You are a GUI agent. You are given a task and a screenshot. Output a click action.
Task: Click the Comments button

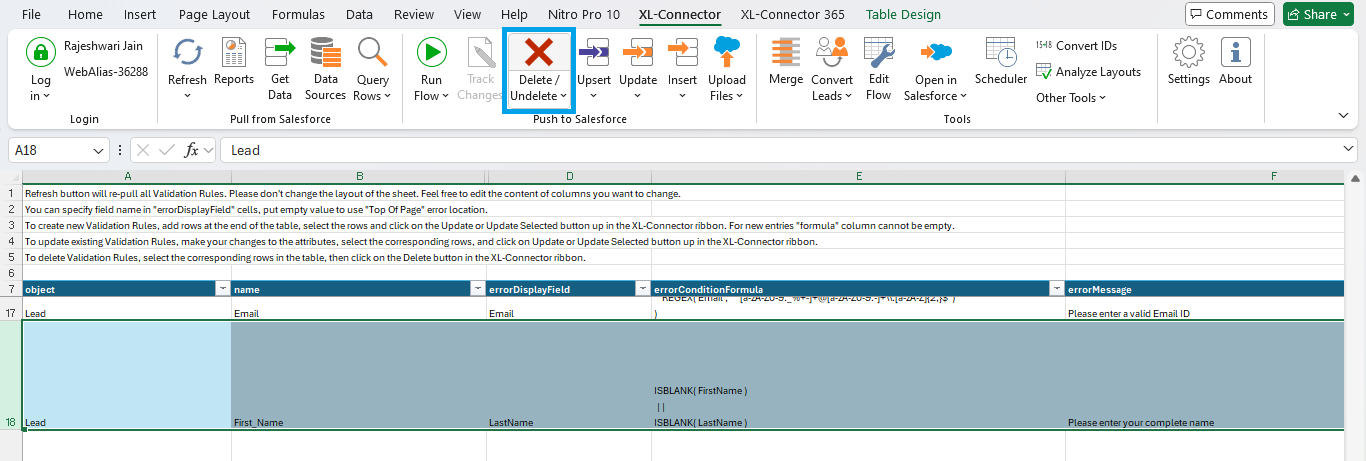1229,15
